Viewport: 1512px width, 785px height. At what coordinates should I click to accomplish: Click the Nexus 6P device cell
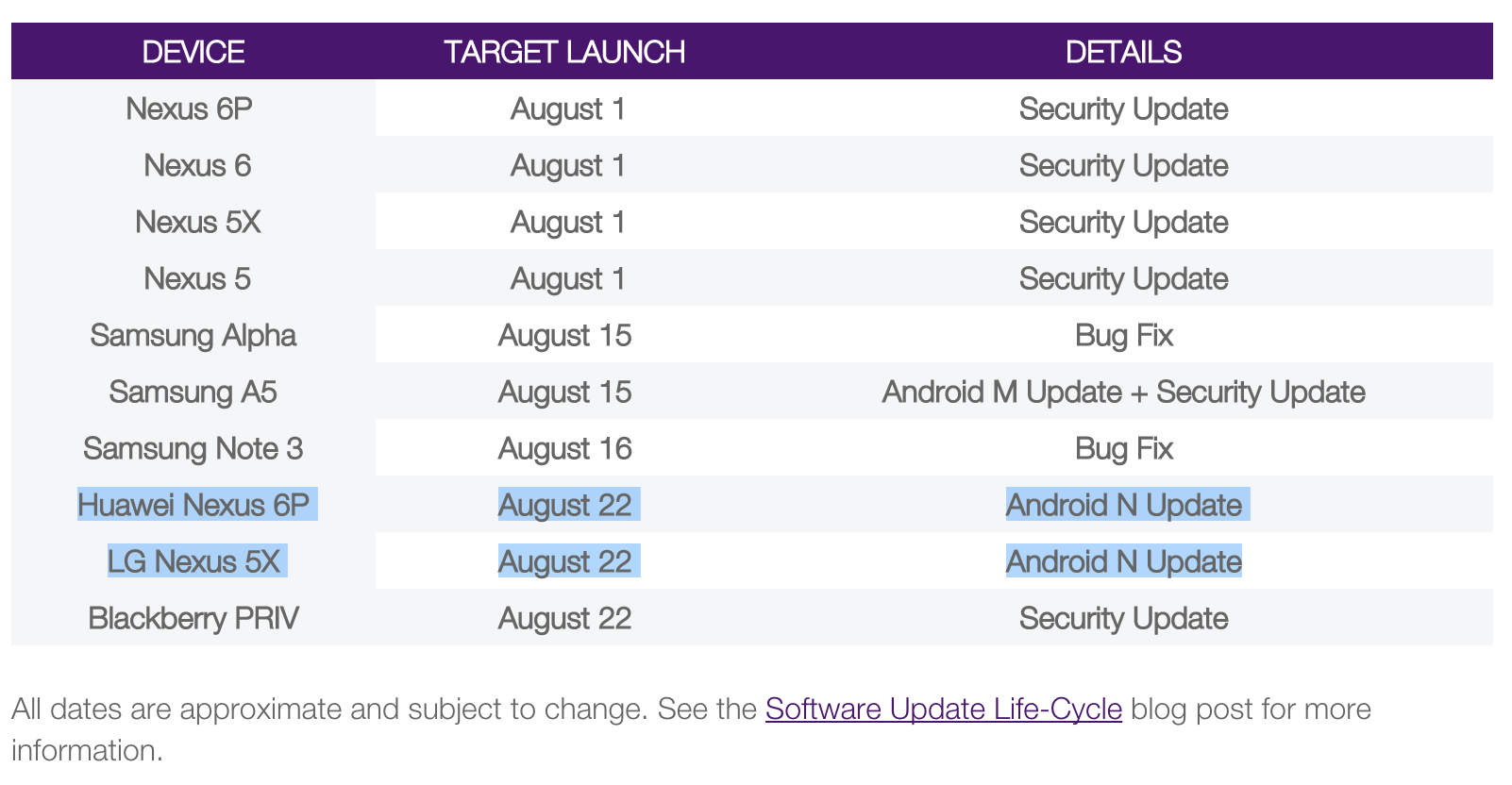click(190, 109)
